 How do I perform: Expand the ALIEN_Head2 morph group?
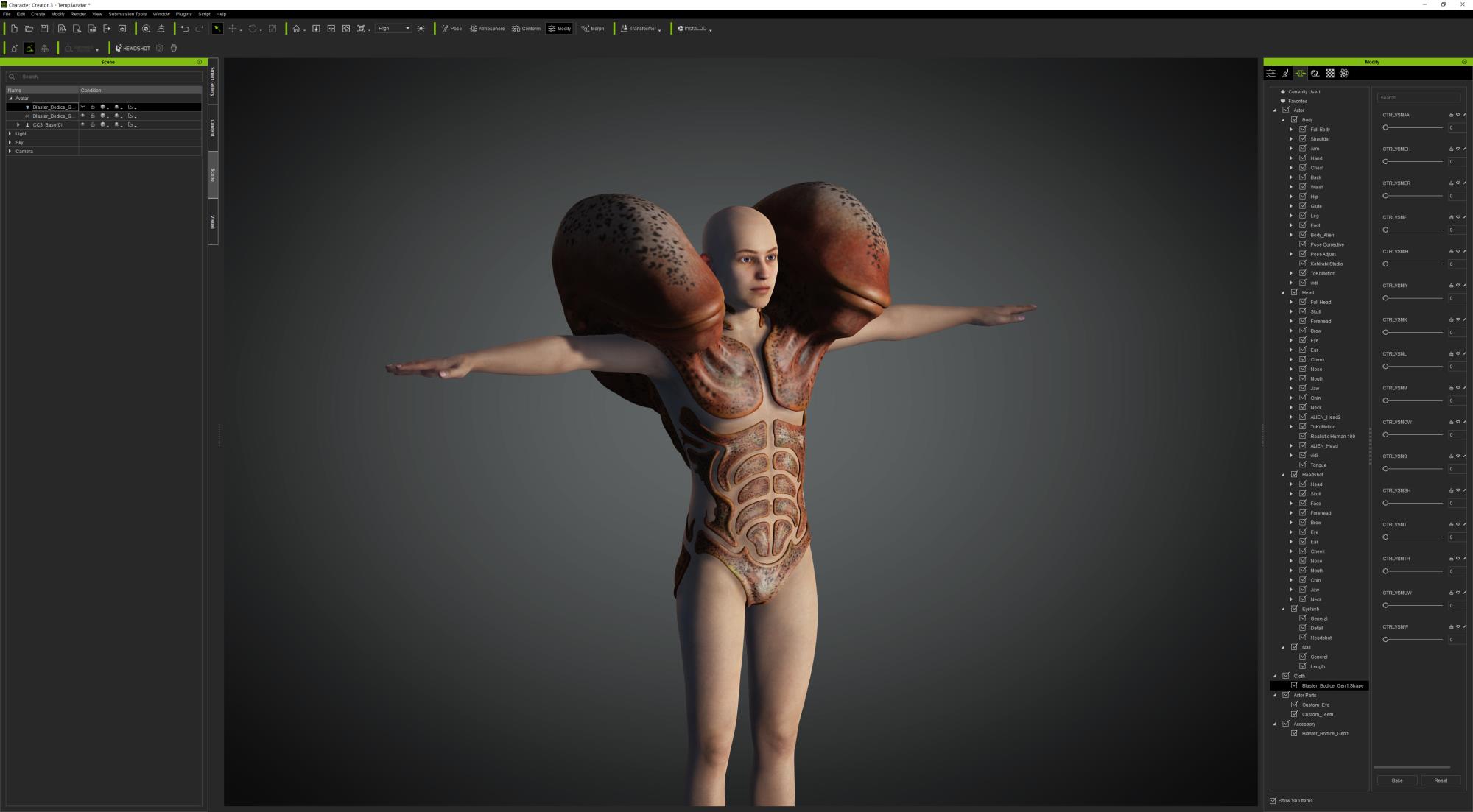pyautogui.click(x=1291, y=417)
